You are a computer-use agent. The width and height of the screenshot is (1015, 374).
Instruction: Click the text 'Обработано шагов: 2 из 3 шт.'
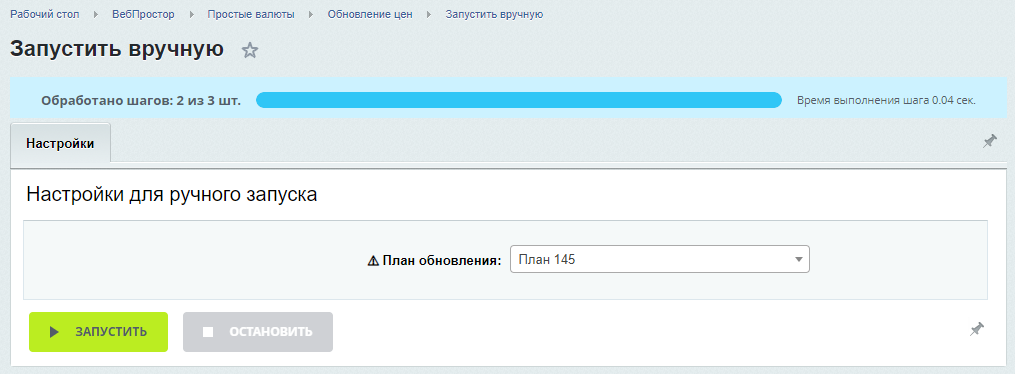point(140,101)
